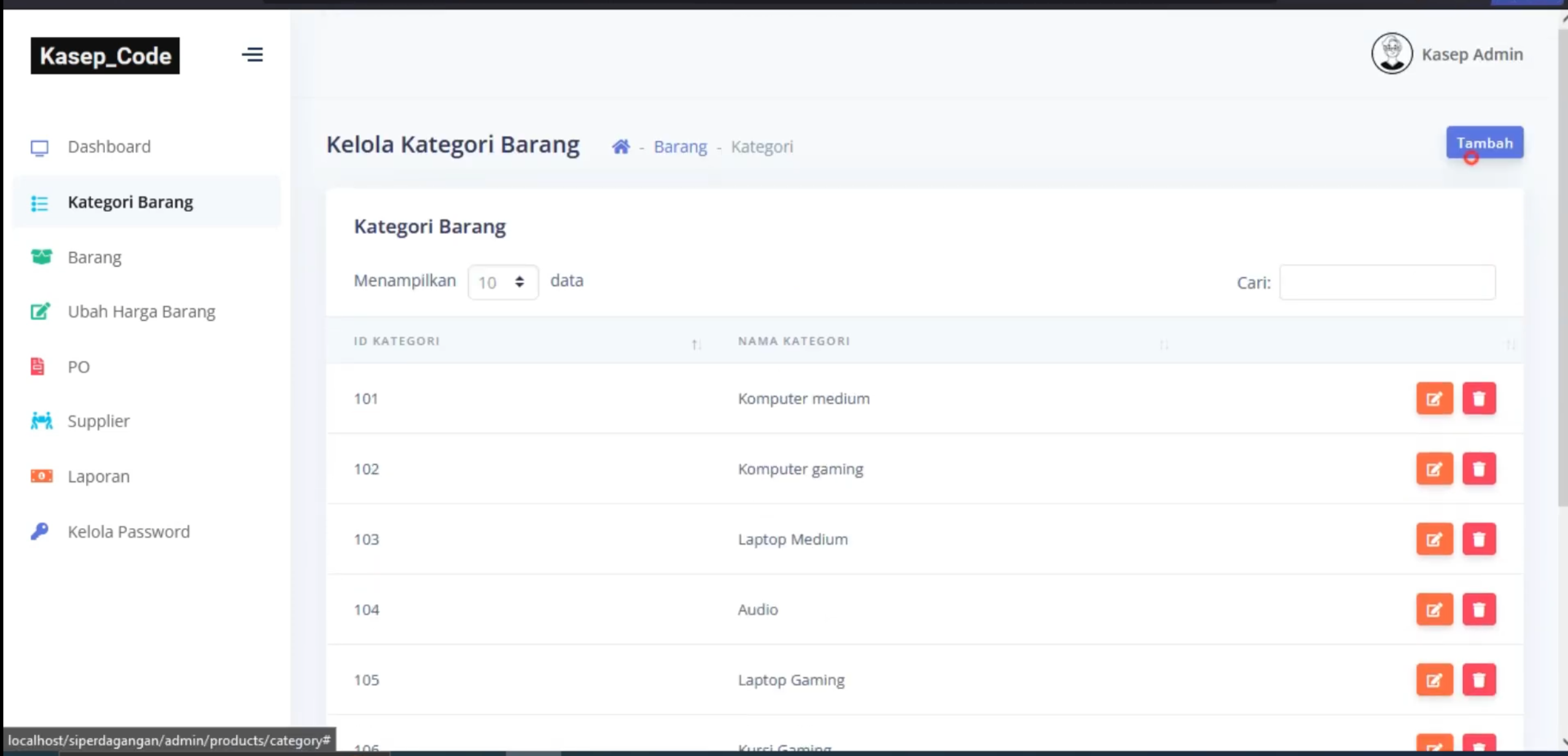The width and height of the screenshot is (1568, 756).
Task: Sort by ID Kategori arrows icon
Action: coord(696,345)
